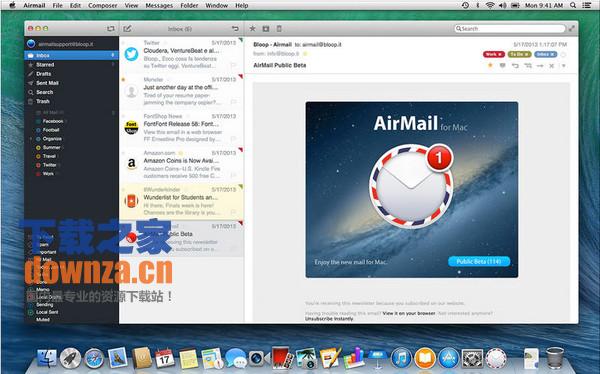Click the flag icon on the Monster email row

233,102
